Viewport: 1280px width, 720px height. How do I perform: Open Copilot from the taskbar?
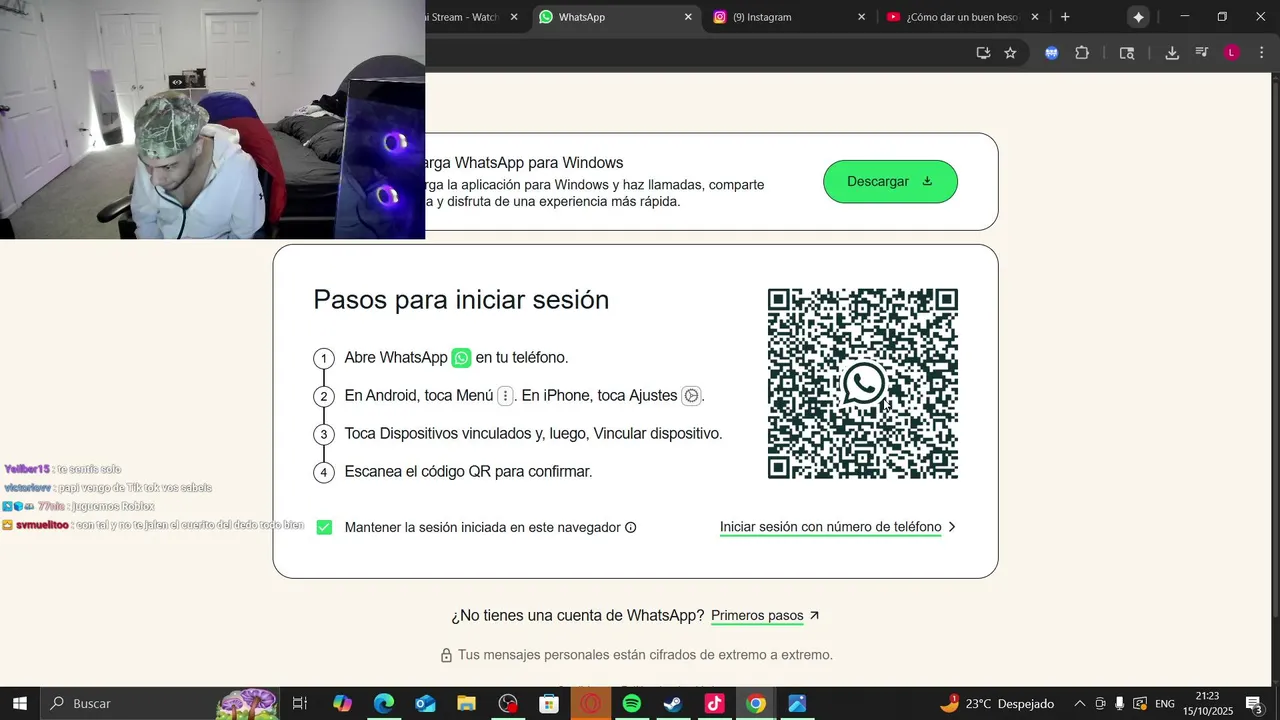tap(342, 703)
